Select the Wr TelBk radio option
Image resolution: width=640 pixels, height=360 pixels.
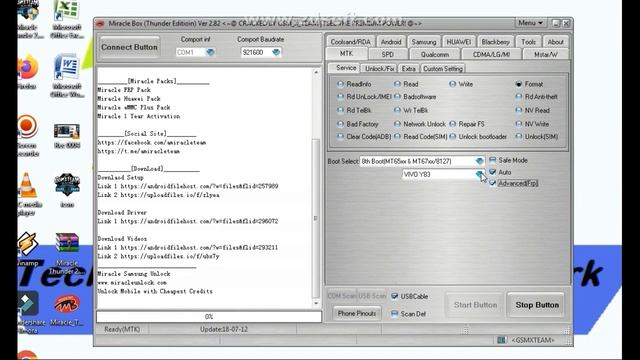pyautogui.click(x=411, y=110)
